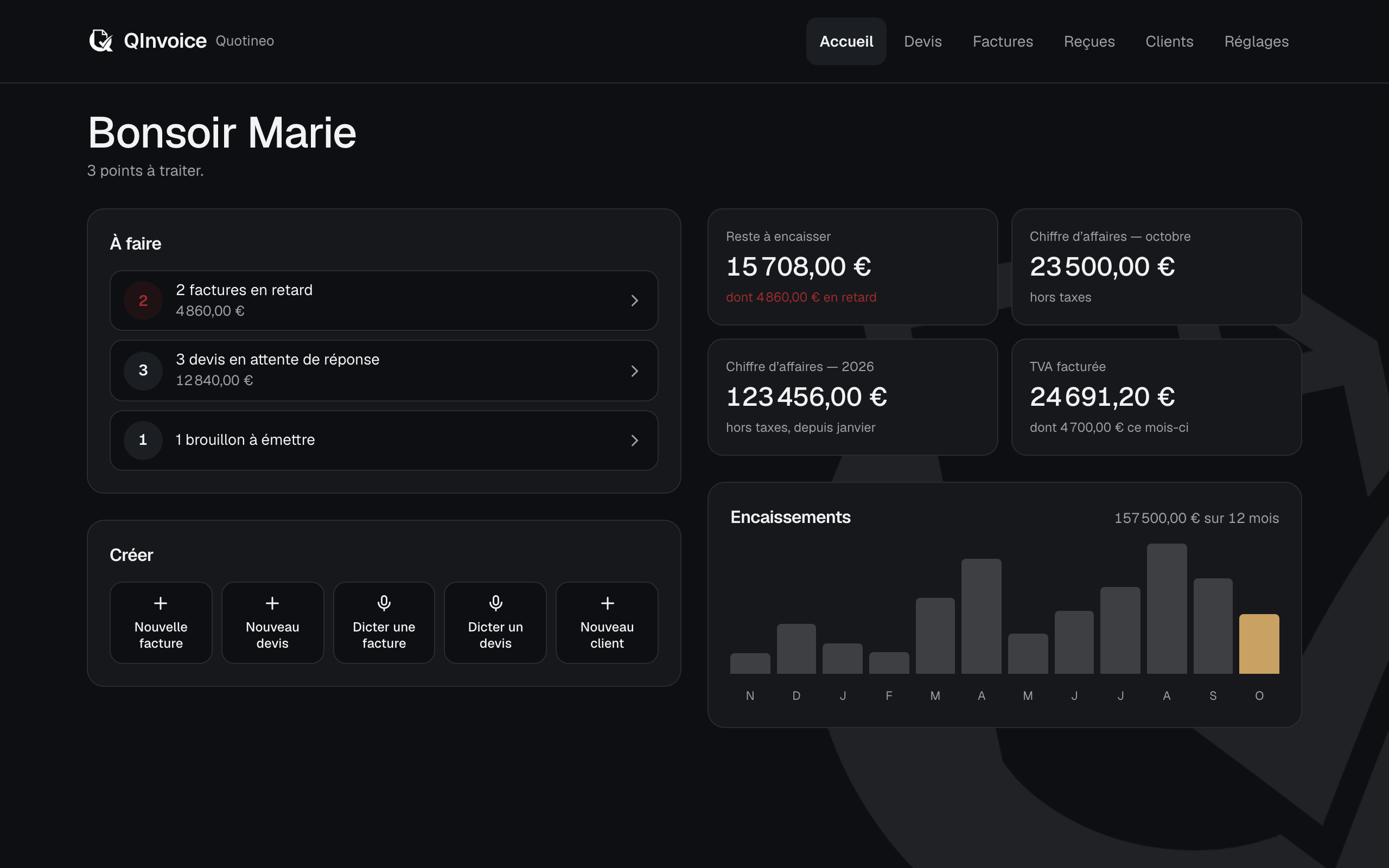The image size is (1389, 868).
Task: Click the Dicter un devis label
Action: (x=495, y=635)
